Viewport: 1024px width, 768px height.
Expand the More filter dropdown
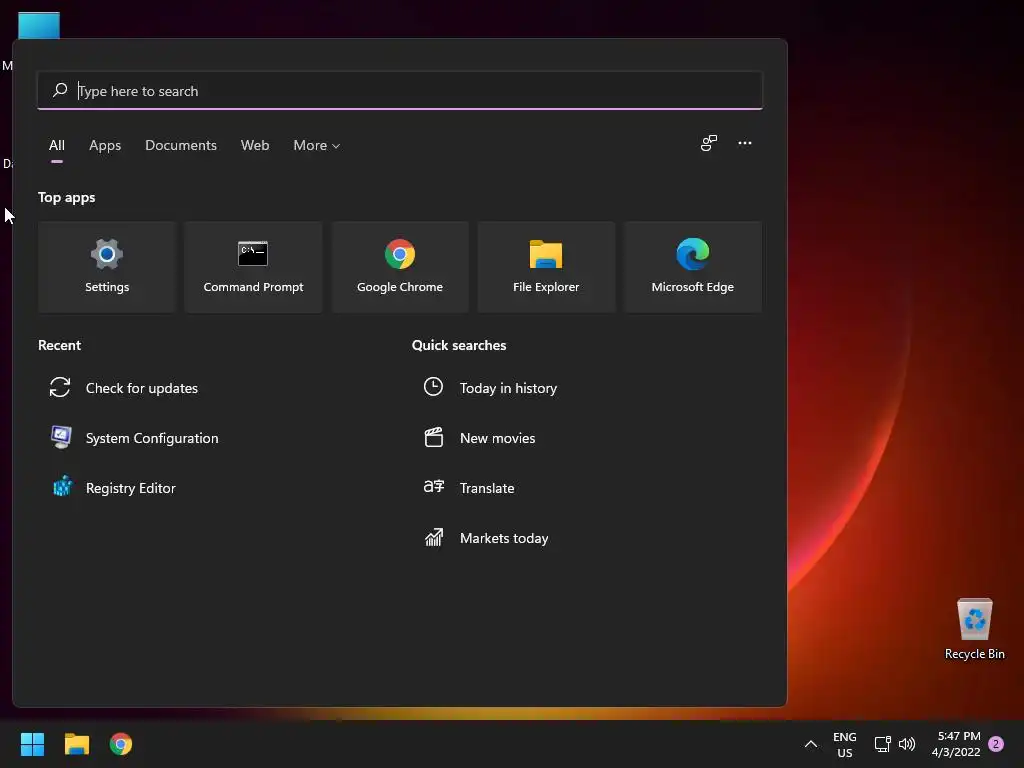317,145
